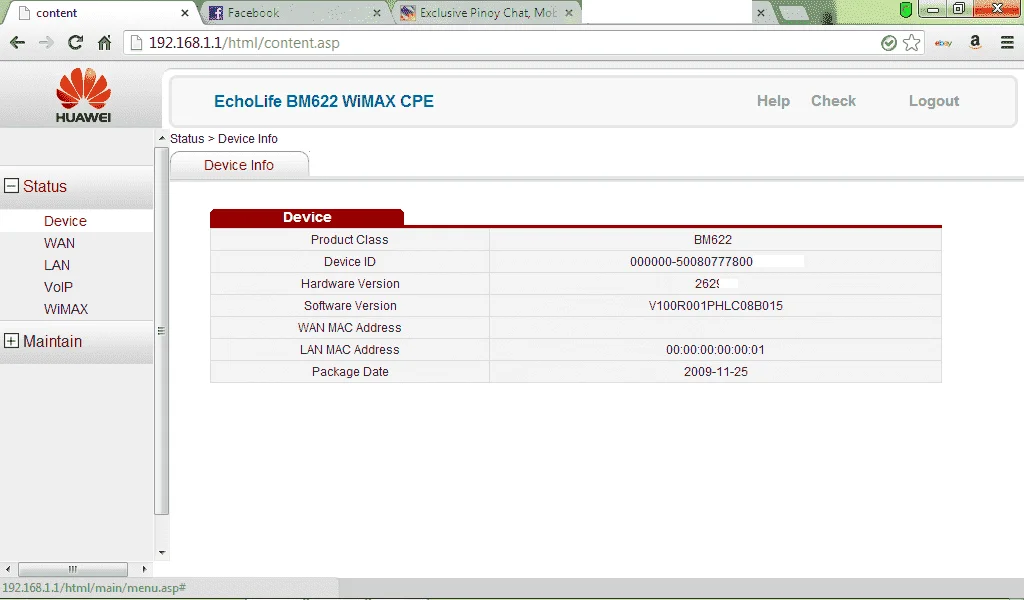Screen dimensions: 1024x600
Task: Switch to the Exclusive Pinoy Chat tab
Action: 487,12
